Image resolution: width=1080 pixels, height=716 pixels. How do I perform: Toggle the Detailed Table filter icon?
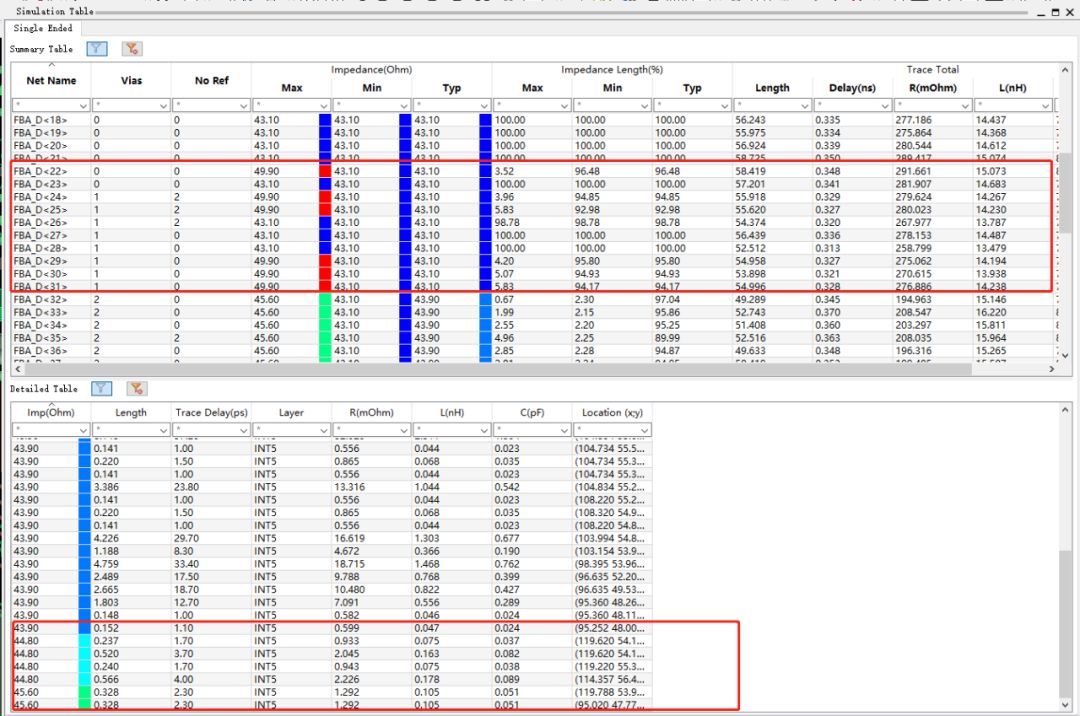[x=101, y=388]
